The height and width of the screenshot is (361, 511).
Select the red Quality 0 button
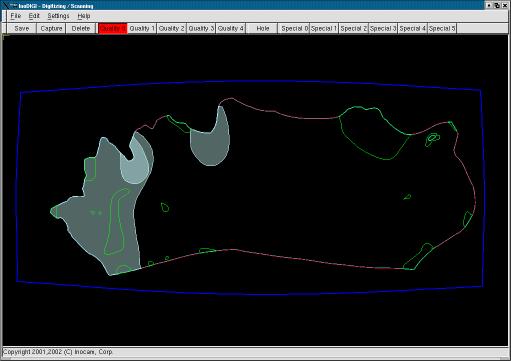point(113,28)
